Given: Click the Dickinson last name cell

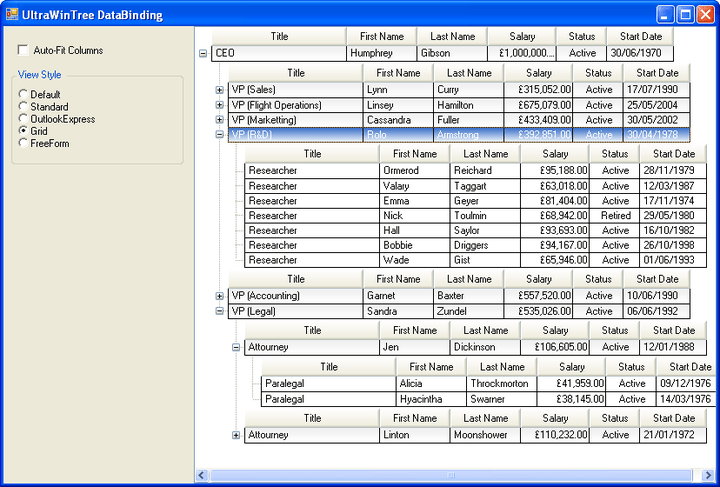Looking at the screenshot, I should (485, 347).
